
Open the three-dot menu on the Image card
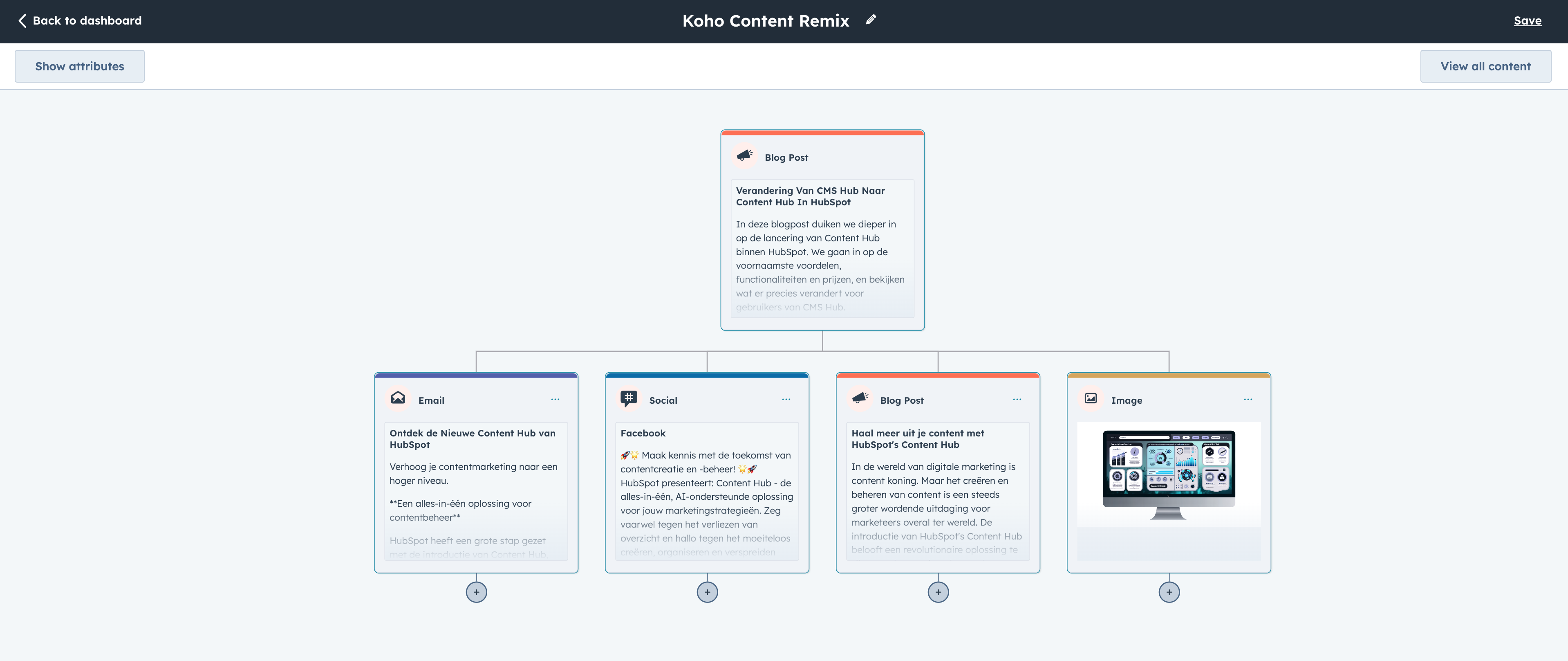coord(1248,400)
